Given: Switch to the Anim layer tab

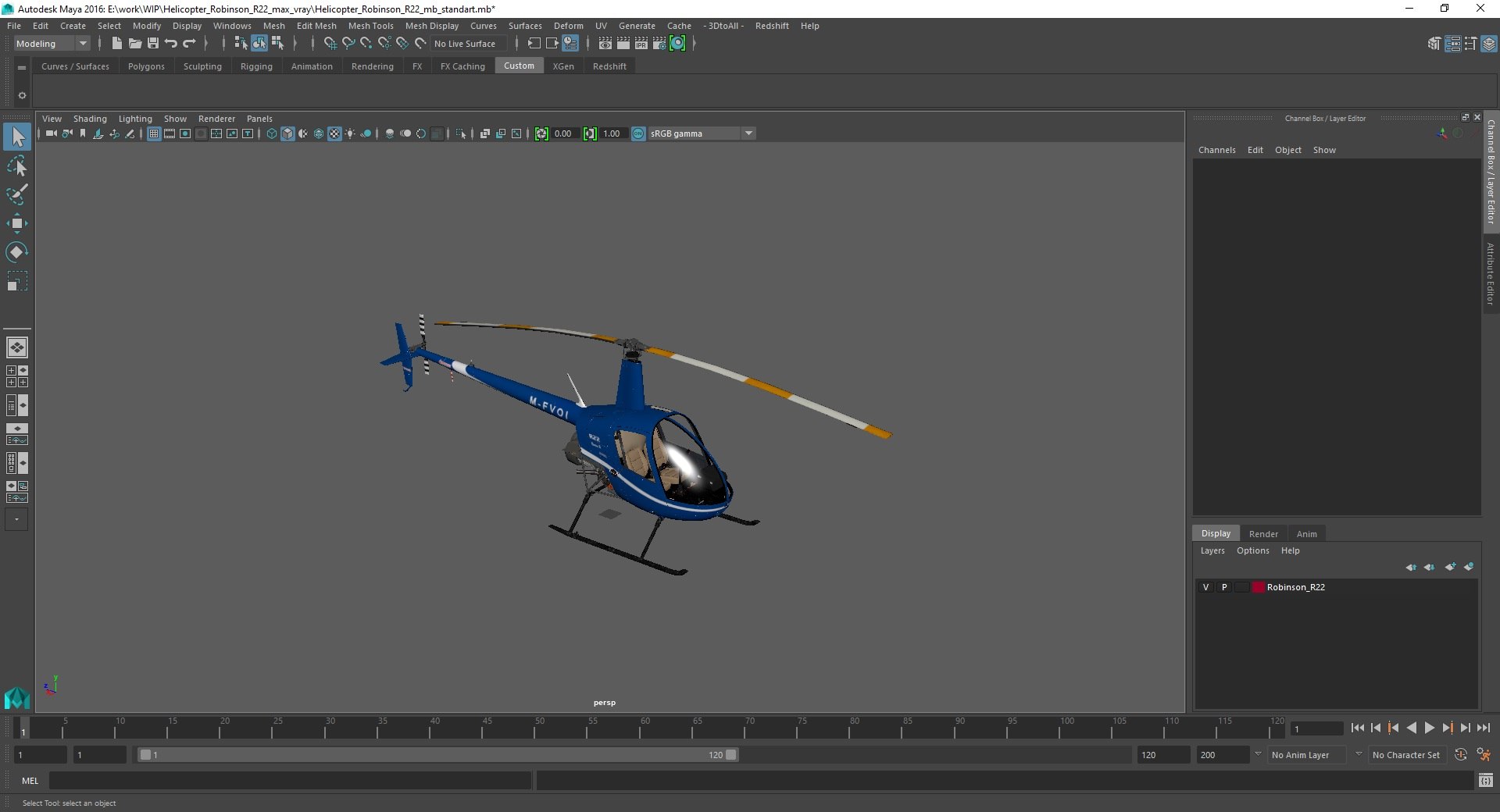Looking at the screenshot, I should pos(1306,534).
